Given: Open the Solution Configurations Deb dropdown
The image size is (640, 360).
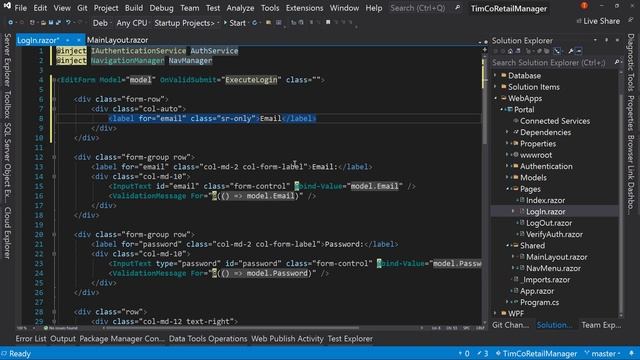Looking at the screenshot, I should [x=101, y=23].
